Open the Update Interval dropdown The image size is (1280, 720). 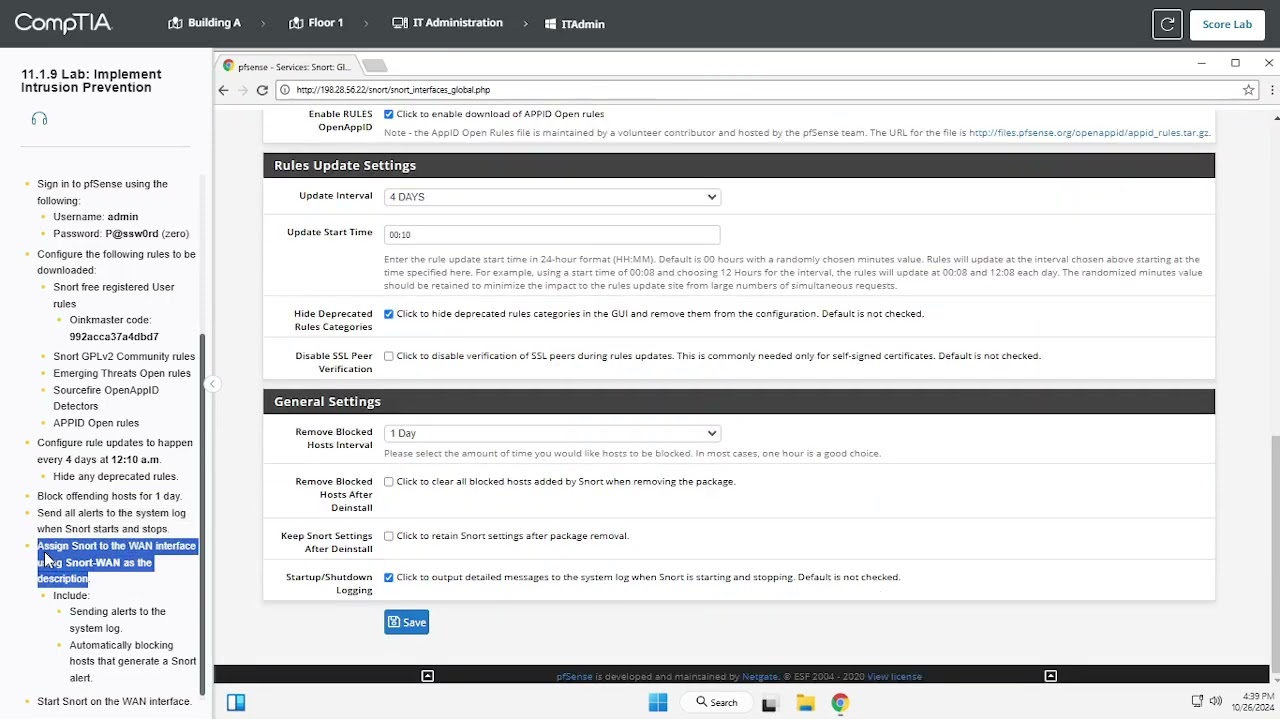point(552,197)
